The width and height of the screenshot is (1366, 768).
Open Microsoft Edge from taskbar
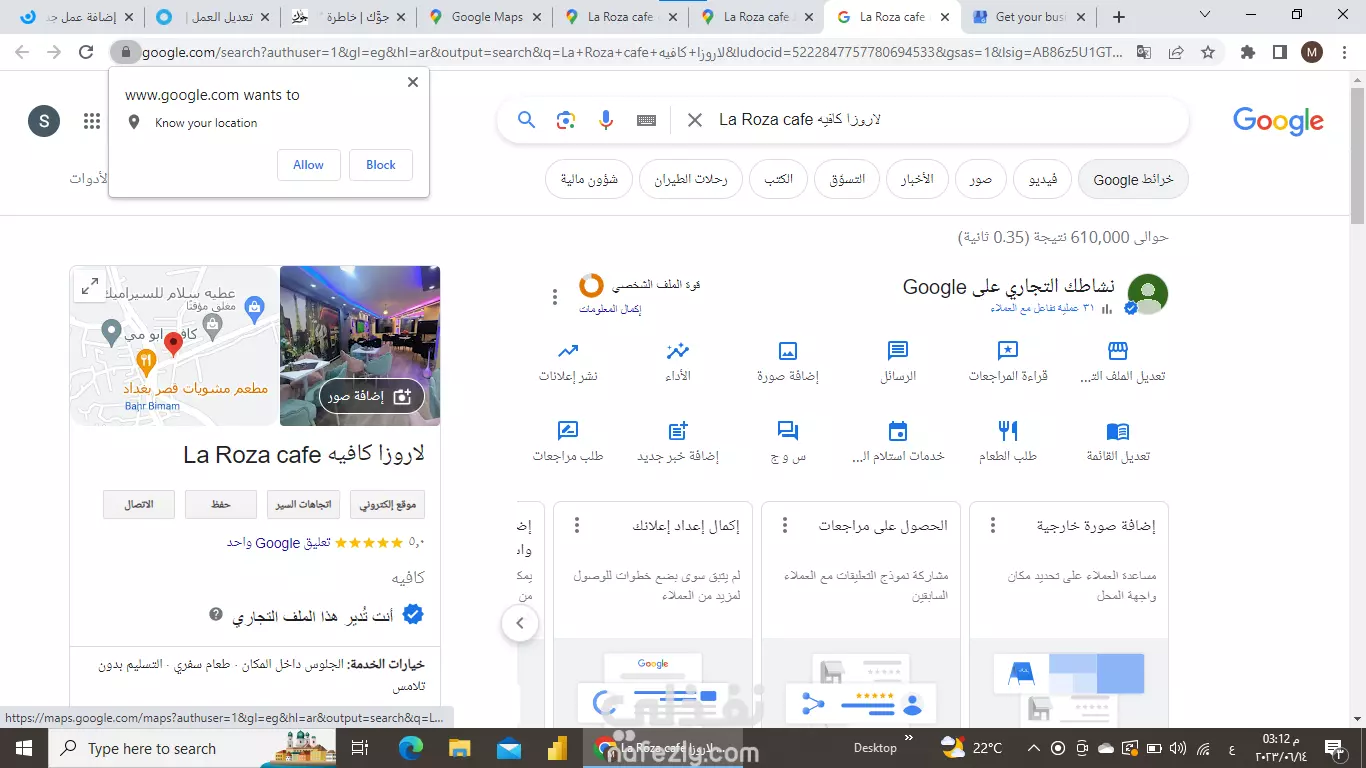411,748
